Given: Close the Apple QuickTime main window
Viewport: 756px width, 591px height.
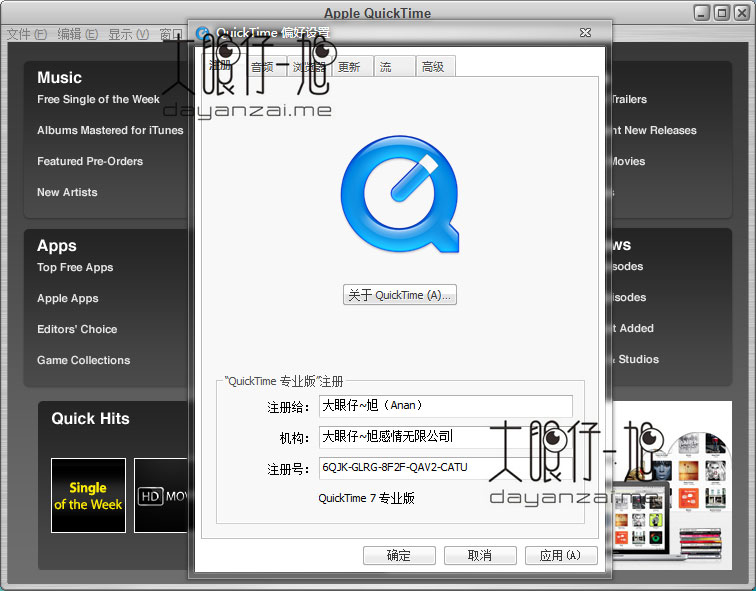Looking at the screenshot, I should click(742, 13).
